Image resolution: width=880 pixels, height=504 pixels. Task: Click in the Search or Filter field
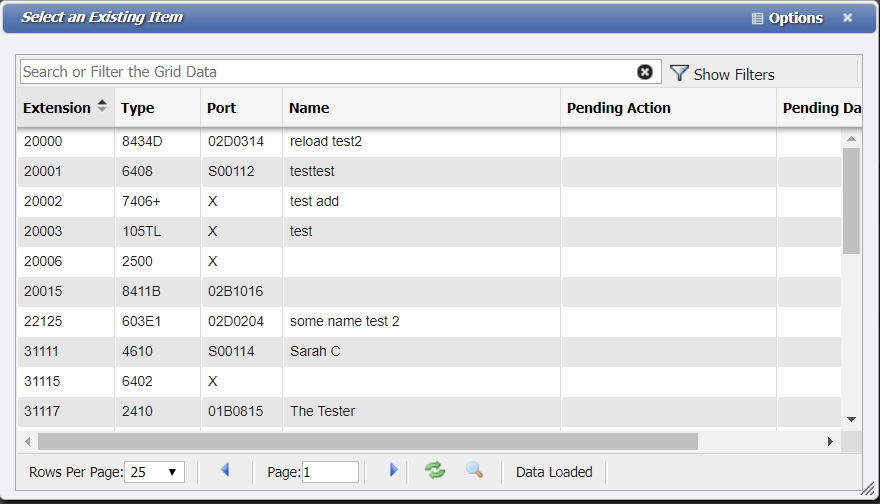[325, 72]
